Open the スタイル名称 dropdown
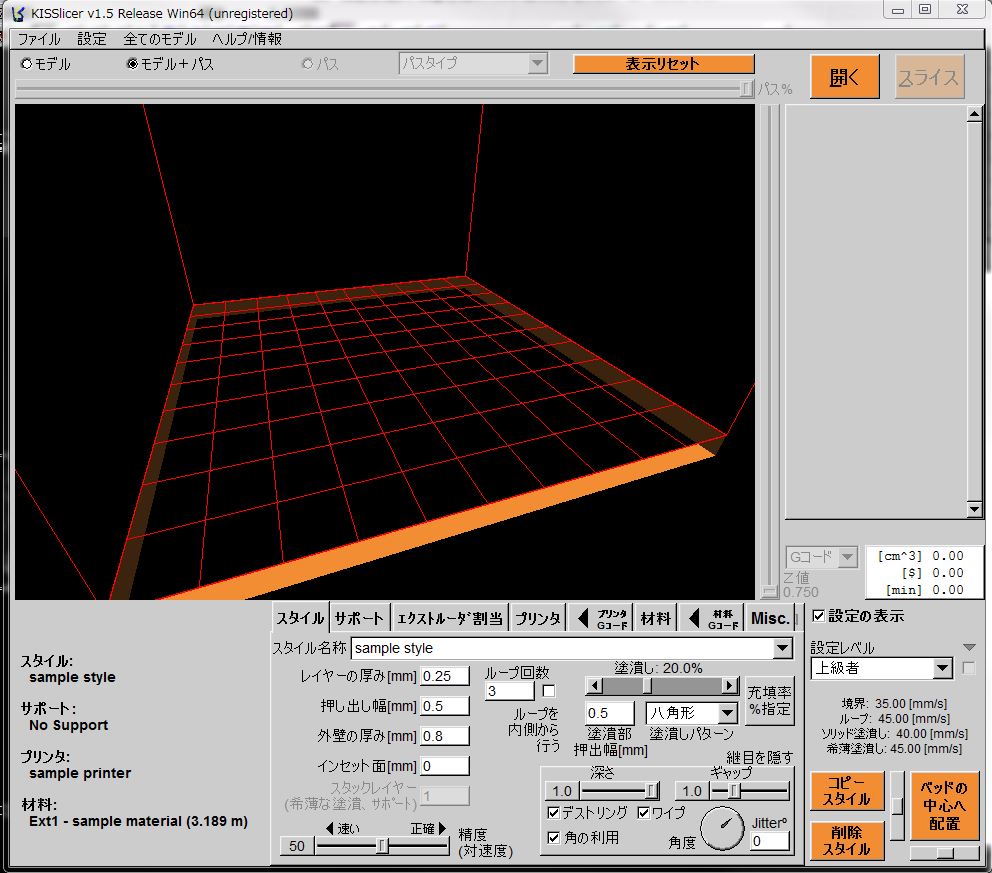Screen dimensions: 992x873 point(783,648)
